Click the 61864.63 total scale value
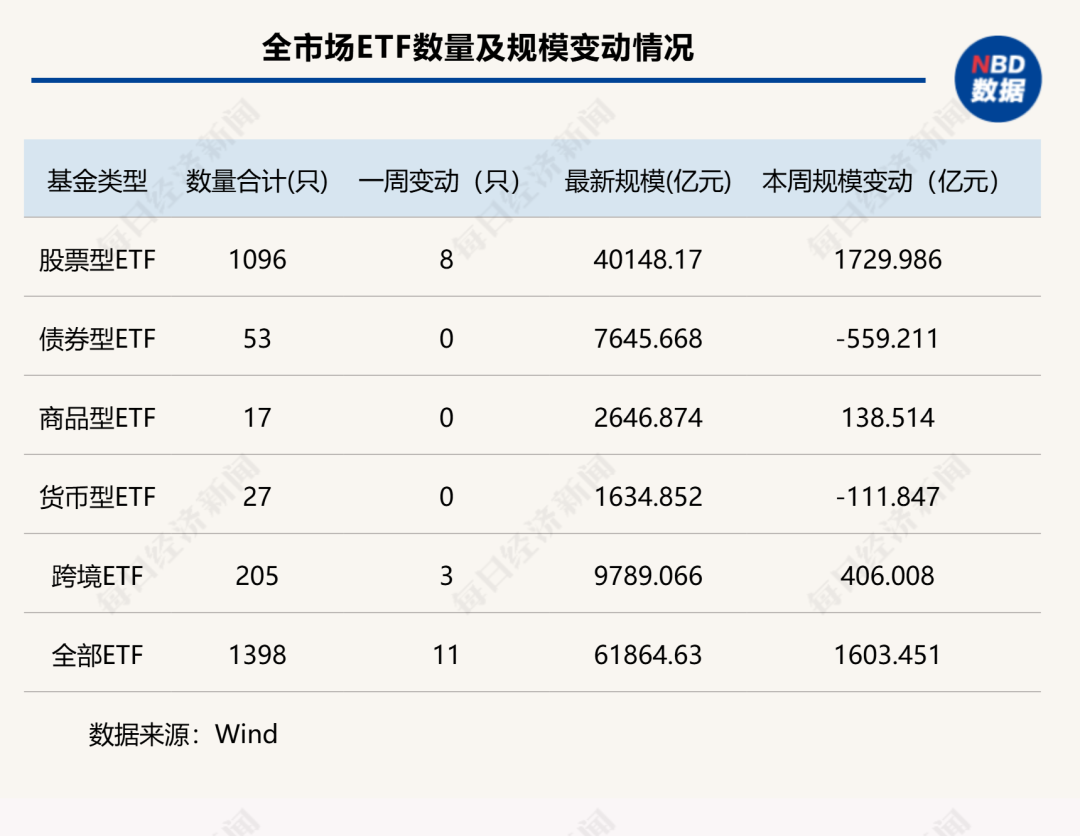1080x836 pixels. point(648,655)
